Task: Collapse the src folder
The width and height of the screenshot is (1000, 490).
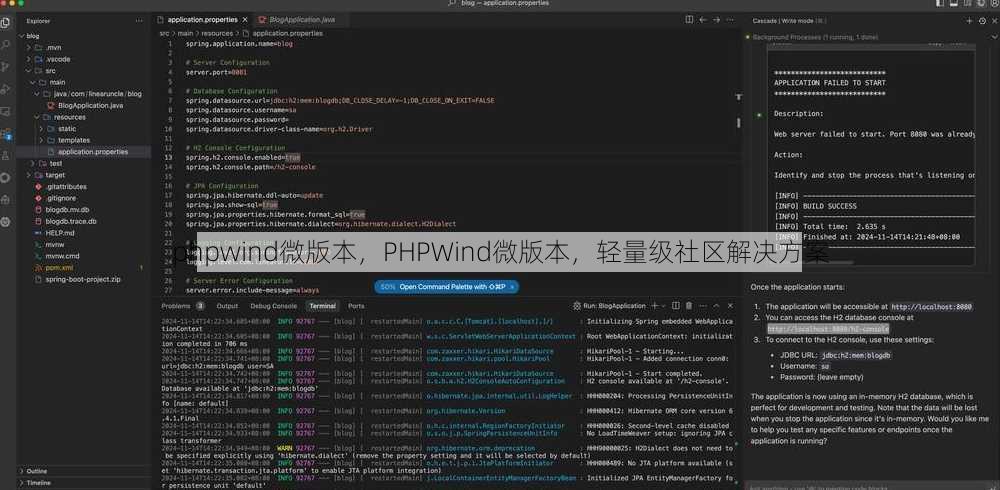Action: [28, 70]
